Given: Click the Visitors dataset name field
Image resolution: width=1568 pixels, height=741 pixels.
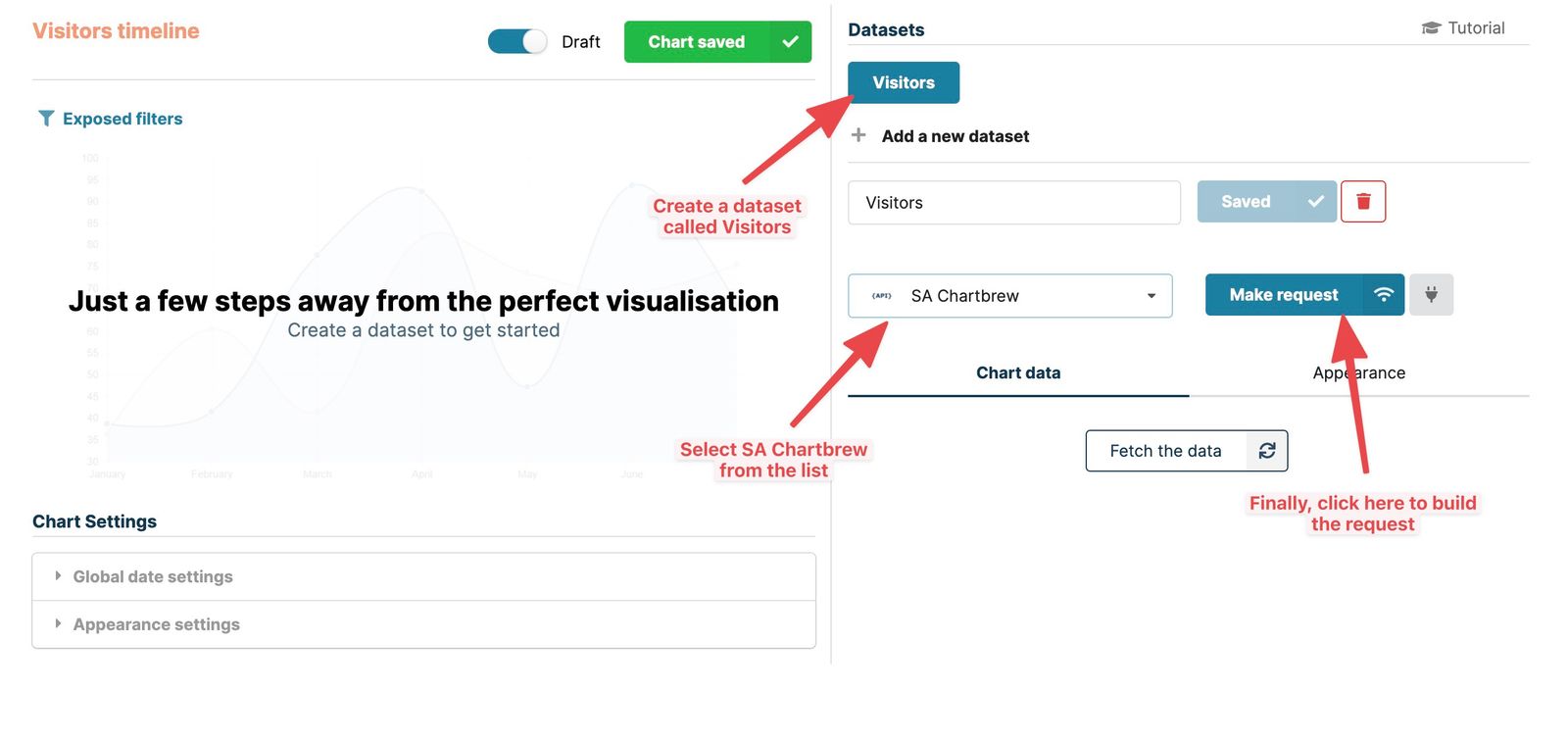Looking at the screenshot, I should point(1014,202).
